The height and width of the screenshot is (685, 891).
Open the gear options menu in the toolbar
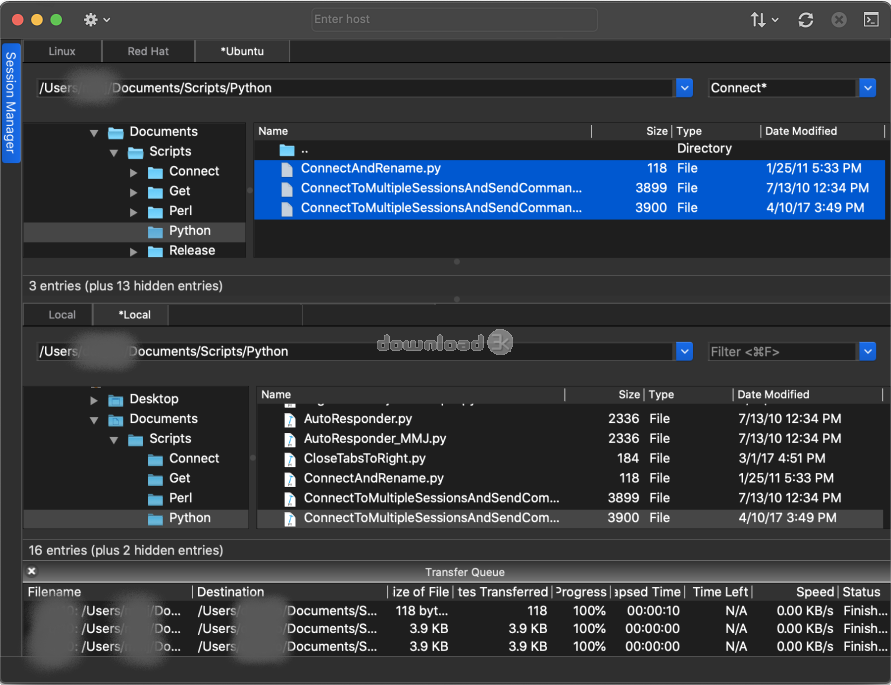pyautogui.click(x=96, y=20)
